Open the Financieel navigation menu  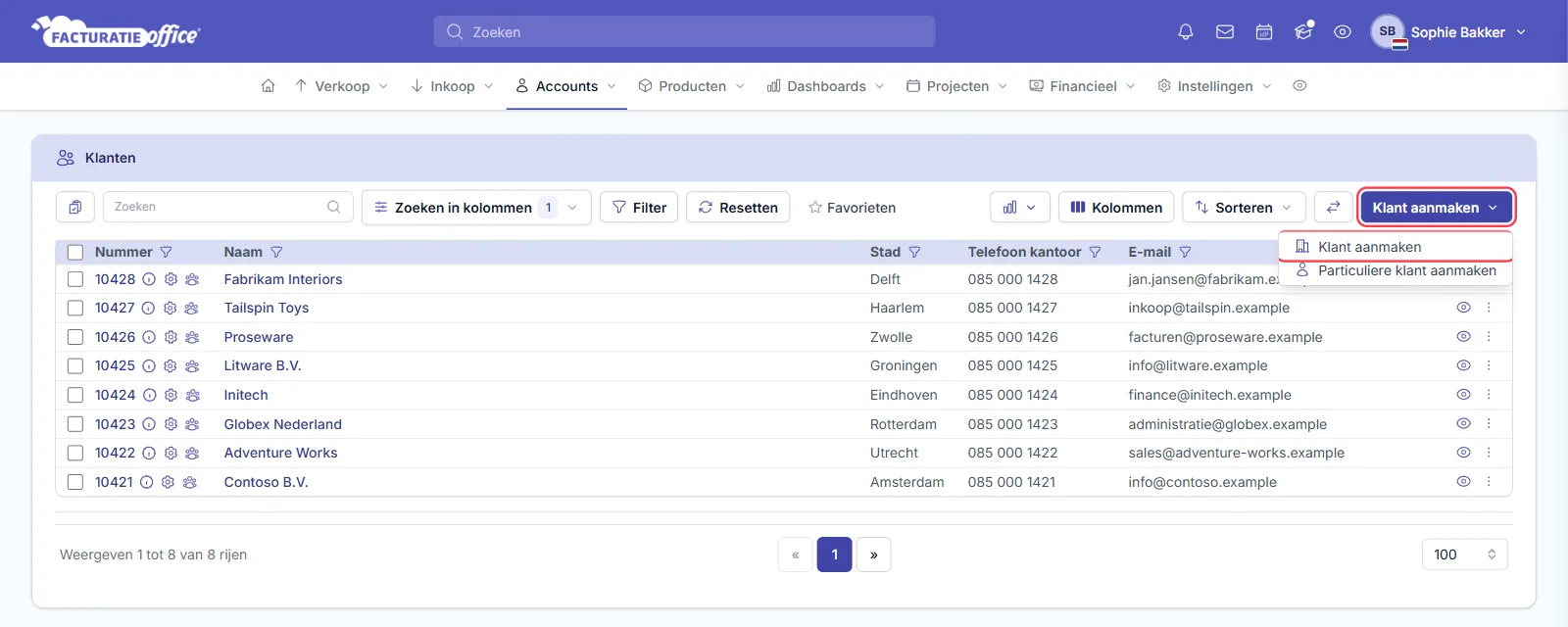[1082, 86]
